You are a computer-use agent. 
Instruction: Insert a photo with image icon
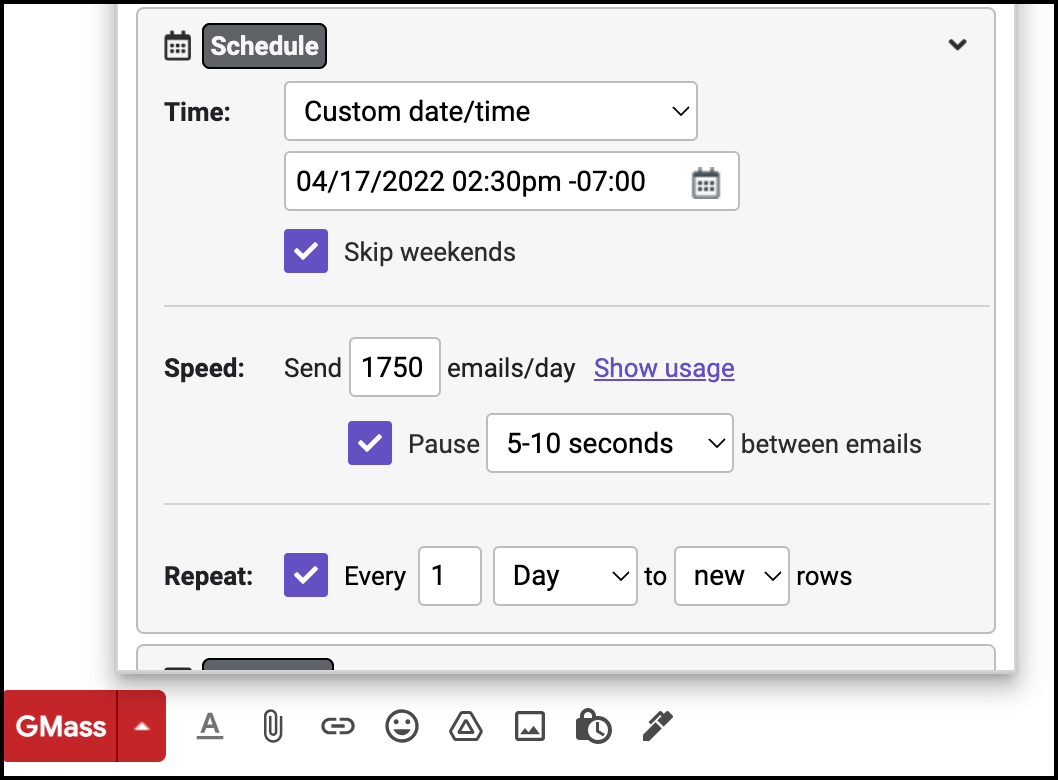(530, 726)
